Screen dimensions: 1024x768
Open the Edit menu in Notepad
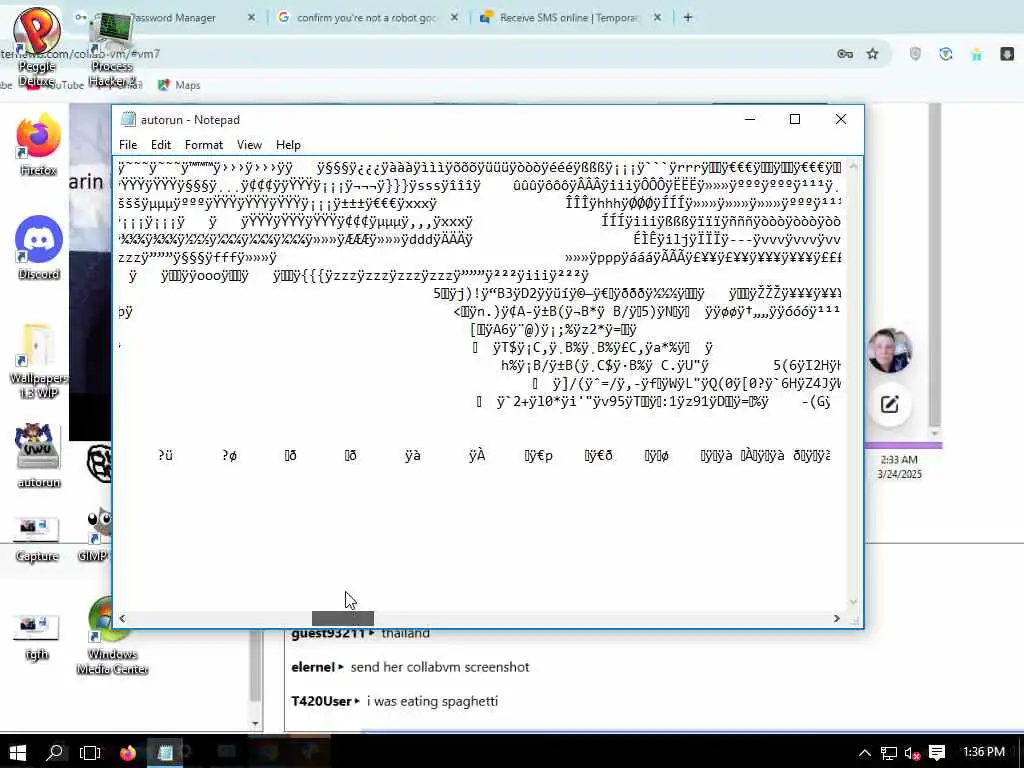(x=161, y=145)
